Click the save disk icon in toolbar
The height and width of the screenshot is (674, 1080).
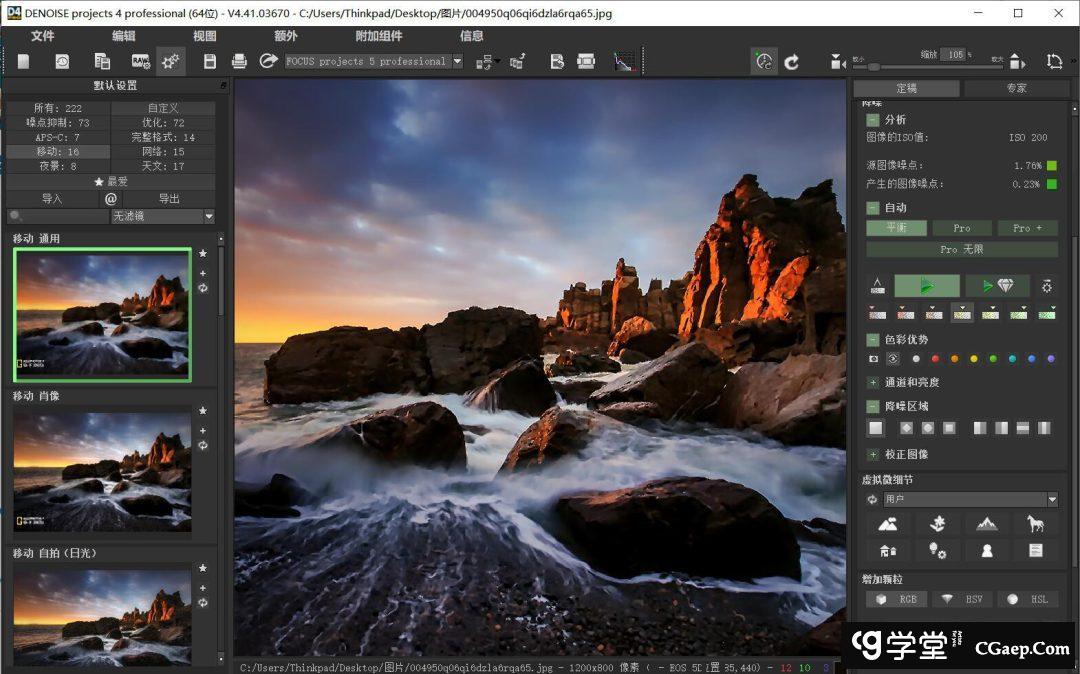click(x=209, y=62)
